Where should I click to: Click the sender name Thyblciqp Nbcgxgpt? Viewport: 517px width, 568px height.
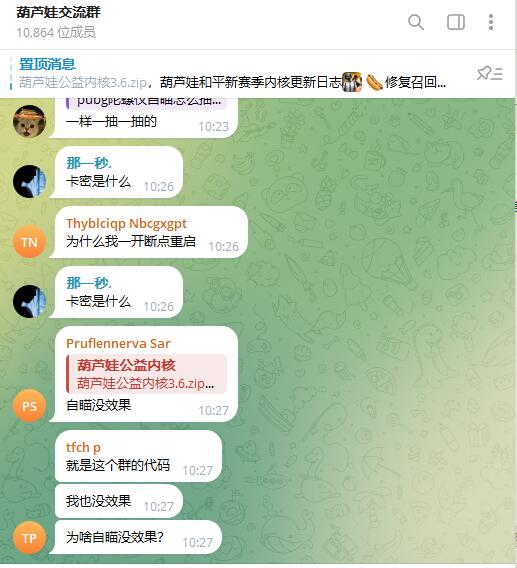point(126,224)
